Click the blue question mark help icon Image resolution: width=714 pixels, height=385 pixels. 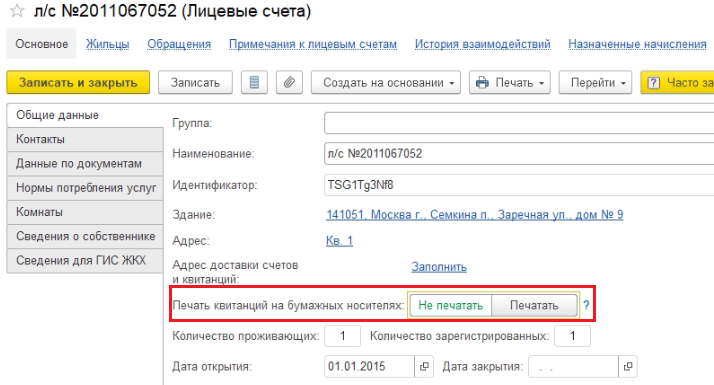click(586, 305)
